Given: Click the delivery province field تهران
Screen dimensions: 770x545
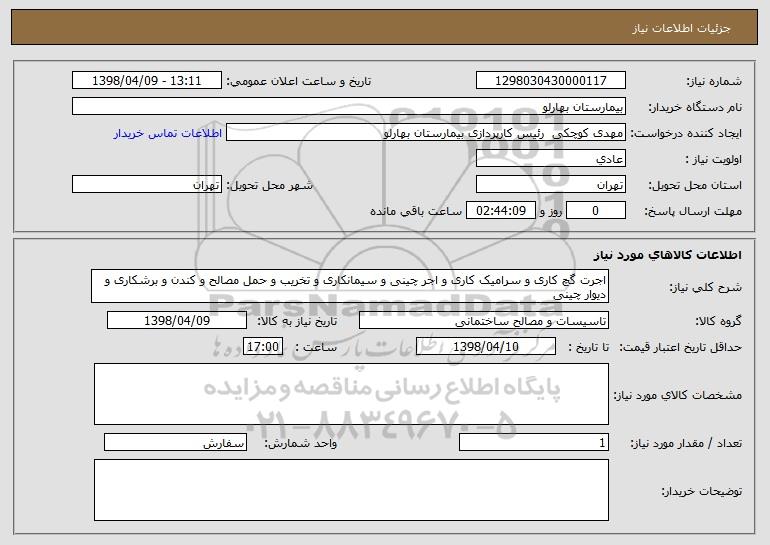Looking at the screenshot, I should point(550,185).
